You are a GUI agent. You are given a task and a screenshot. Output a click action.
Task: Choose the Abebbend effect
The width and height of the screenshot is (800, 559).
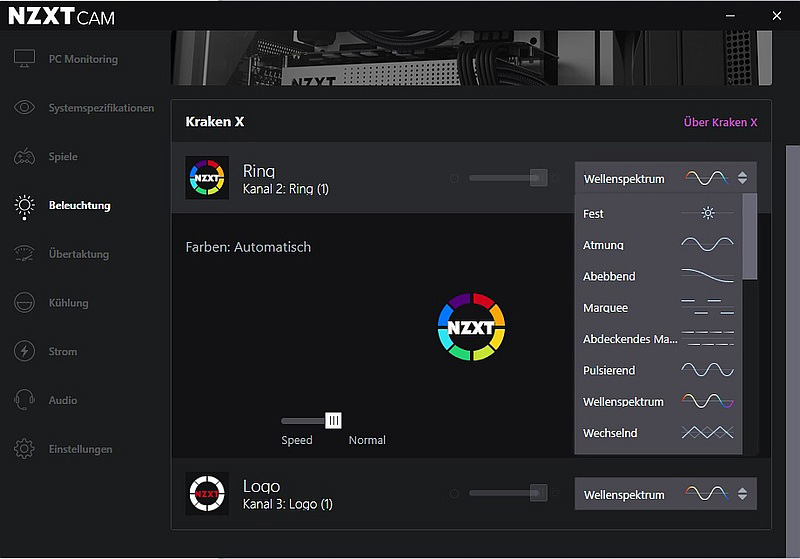(658, 276)
